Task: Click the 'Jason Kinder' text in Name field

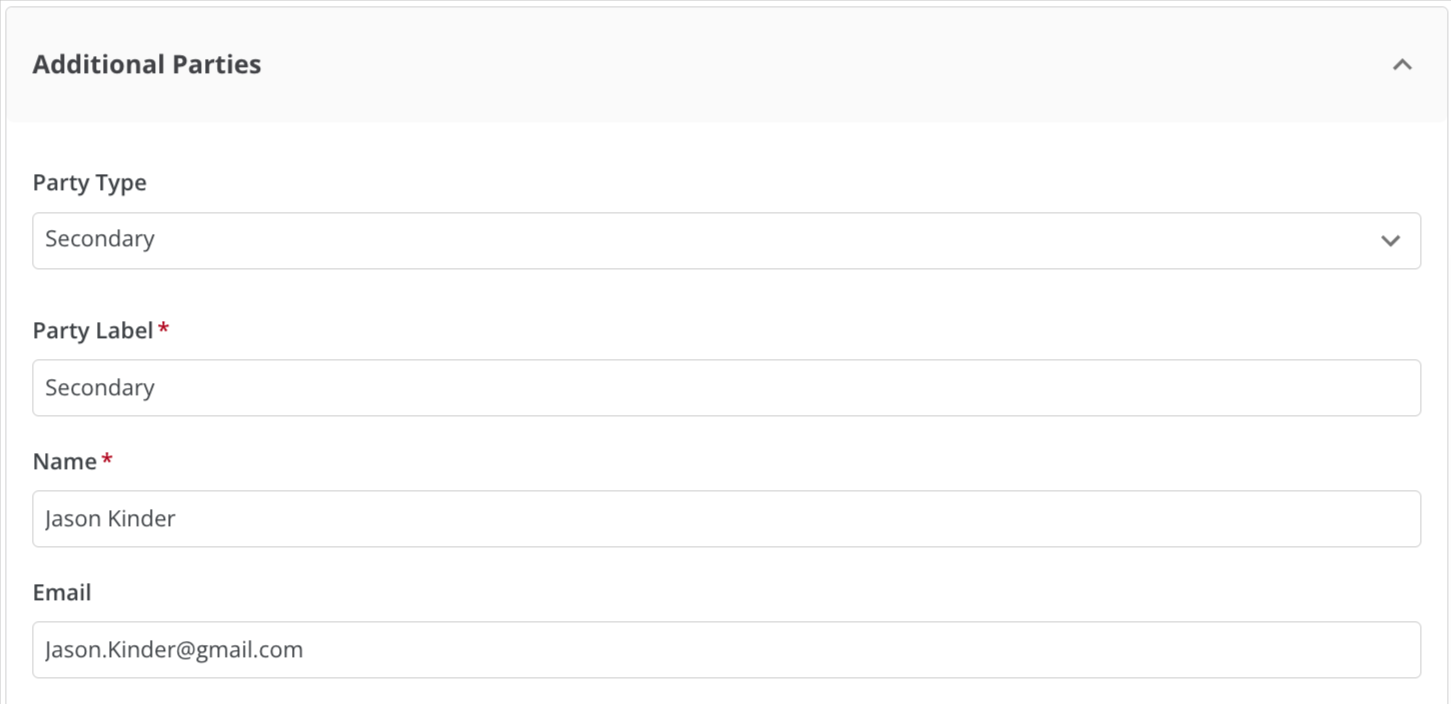Action: pyautogui.click(x=110, y=518)
